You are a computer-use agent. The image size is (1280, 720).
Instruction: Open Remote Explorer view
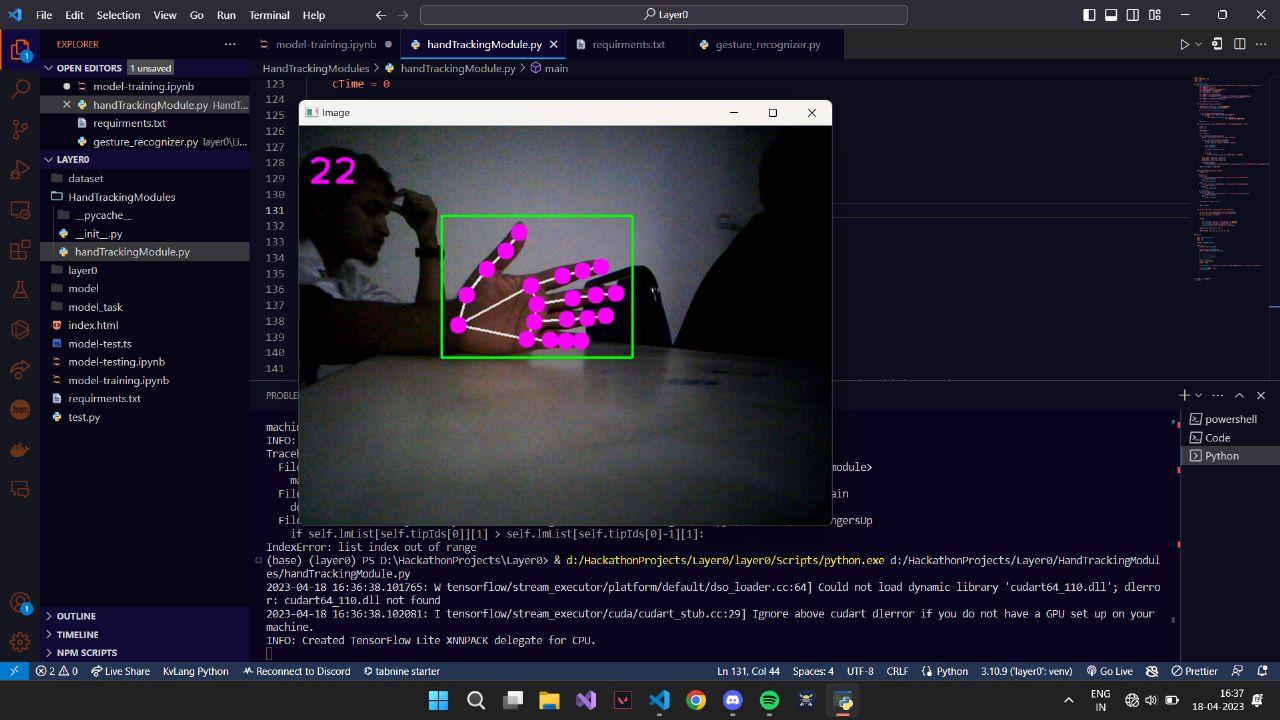point(20,210)
